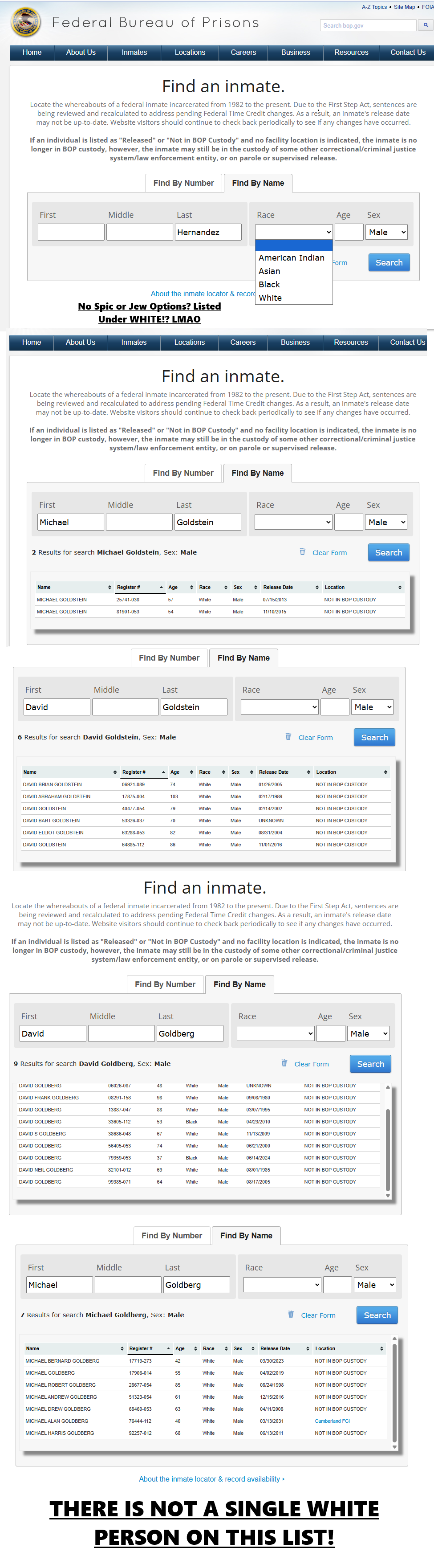Open Sex dropdown in Michael Goldstein search form
The width and height of the screenshot is (434, 1568).
click(386, 522)
